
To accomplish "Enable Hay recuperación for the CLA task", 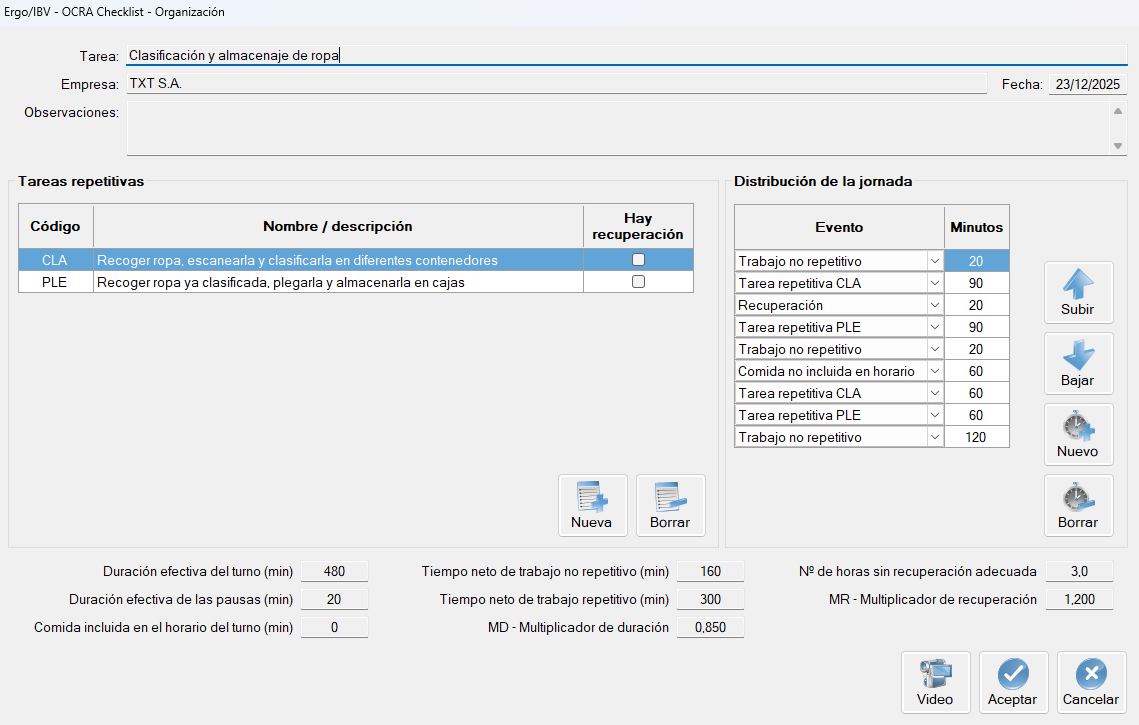I will [x=637, y=260].
